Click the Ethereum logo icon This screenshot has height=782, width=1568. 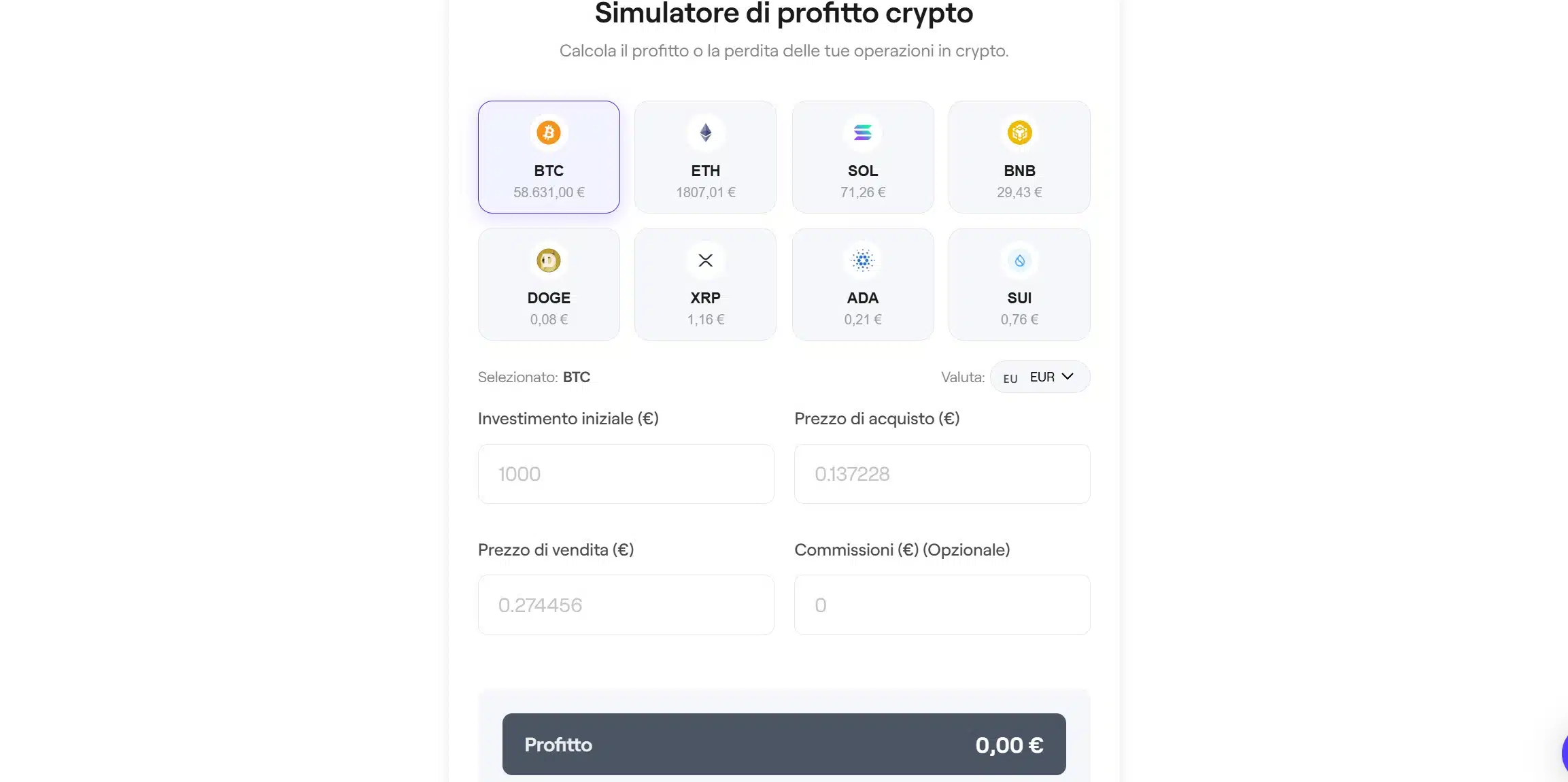705,132
